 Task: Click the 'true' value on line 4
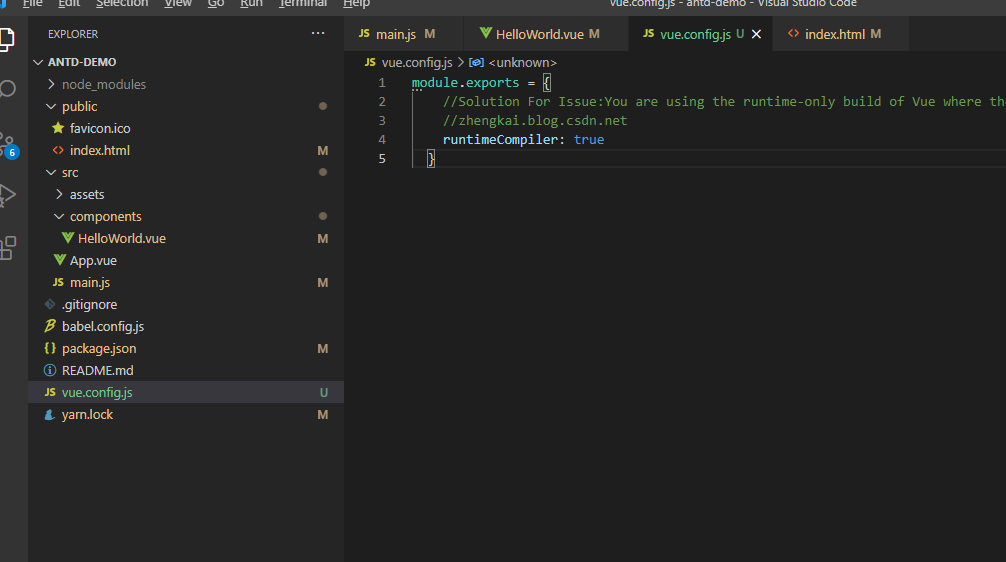point(588,139)
